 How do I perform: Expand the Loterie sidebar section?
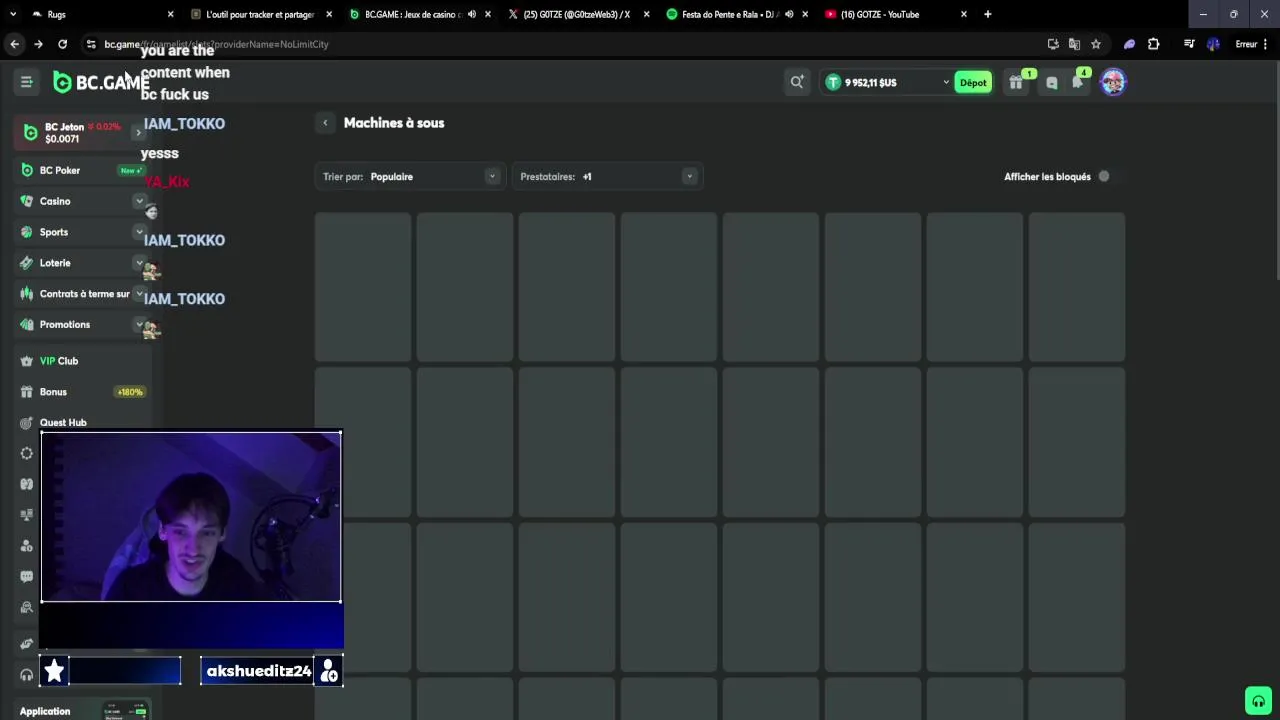click(139, 263)
